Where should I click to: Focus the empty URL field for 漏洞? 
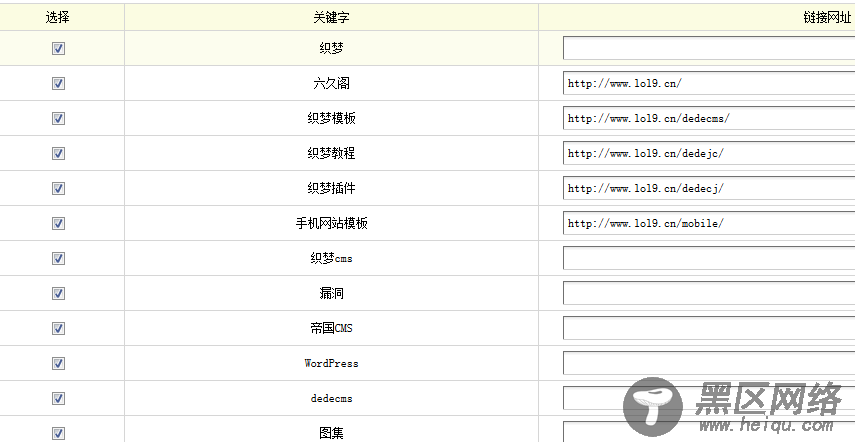coord(709,293)
